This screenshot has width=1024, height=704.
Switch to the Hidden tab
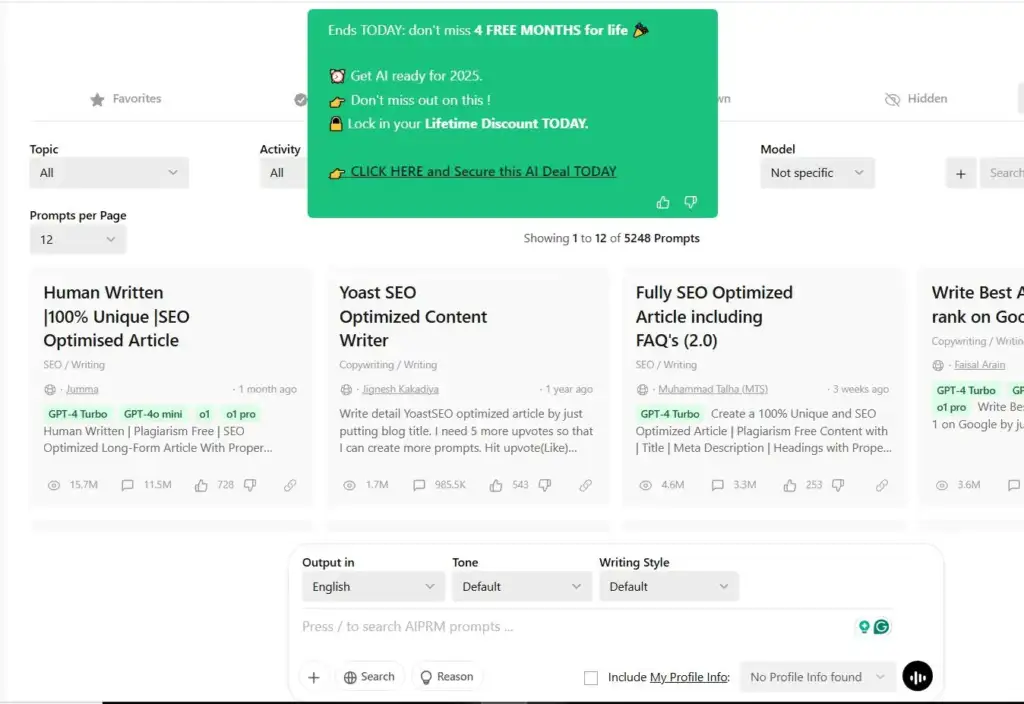[x=916, y=99]
